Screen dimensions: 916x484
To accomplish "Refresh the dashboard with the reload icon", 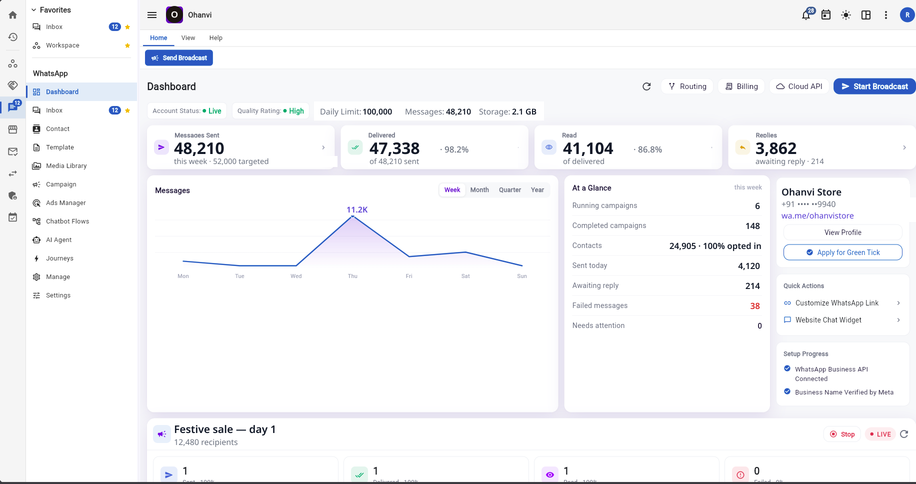I will [646, 86].
